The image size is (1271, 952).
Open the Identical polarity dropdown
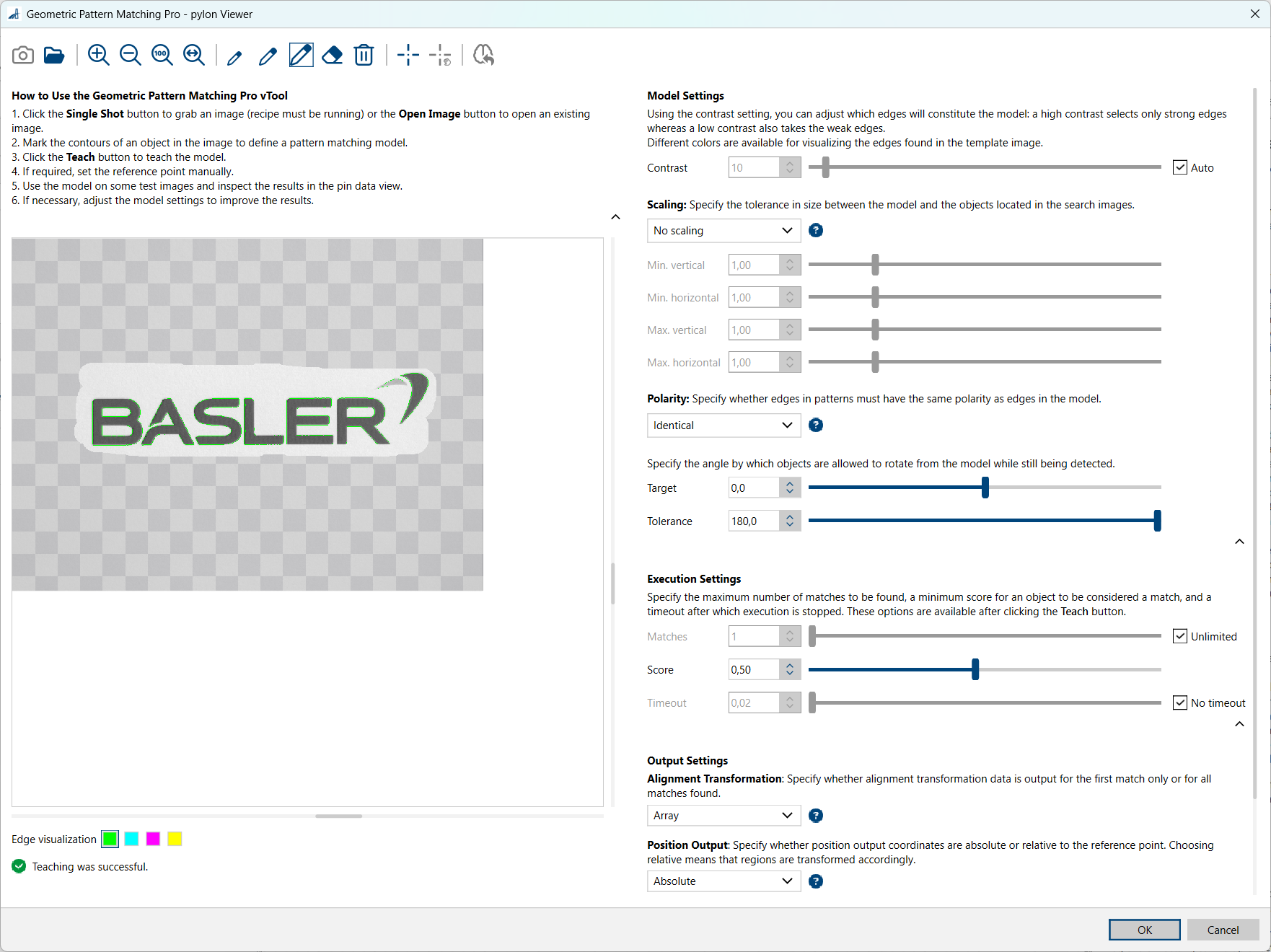(724, 426)
